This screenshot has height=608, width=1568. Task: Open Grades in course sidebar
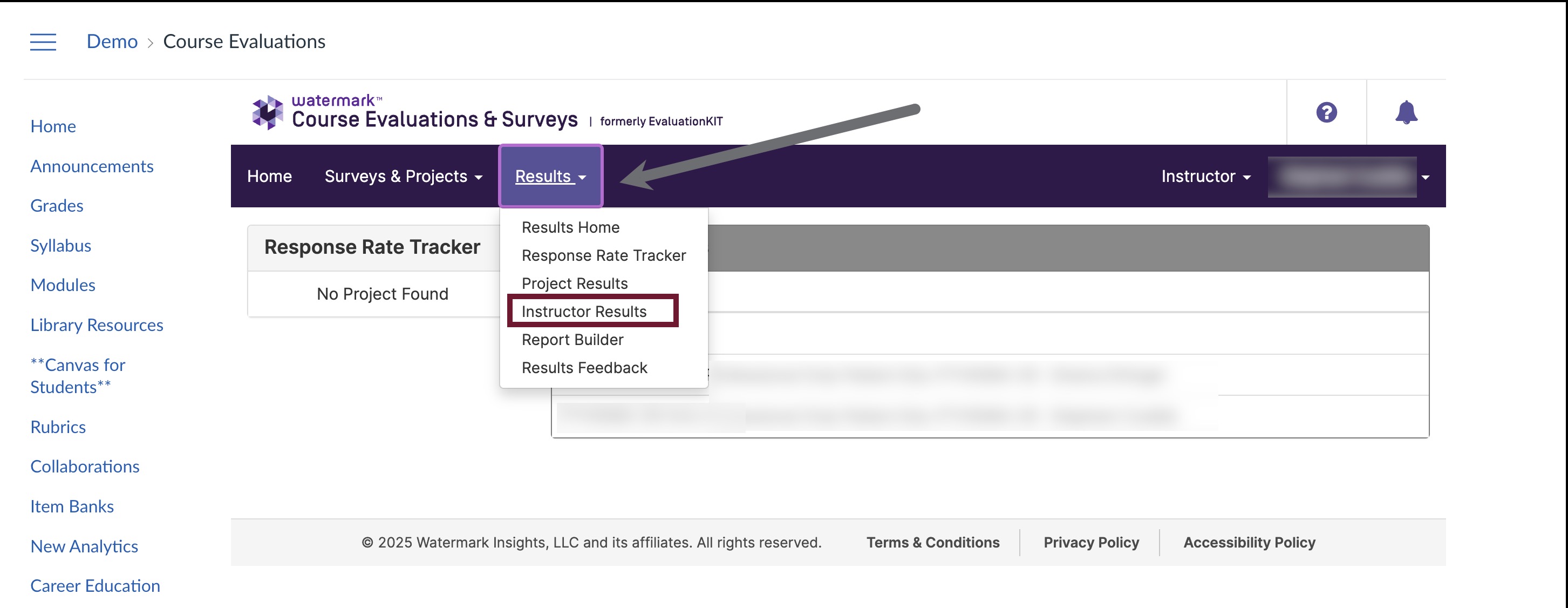click(57, 206)
